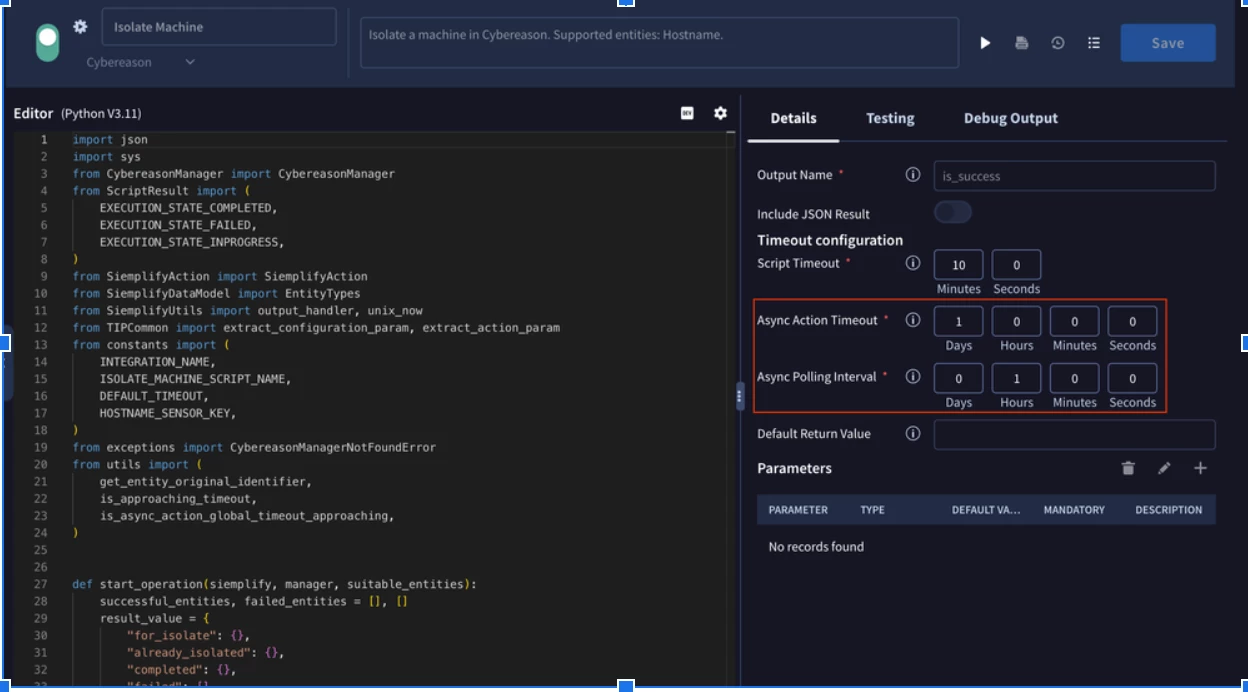
Task: Show info for Default Return Value
Action: [x=912, y=433]
